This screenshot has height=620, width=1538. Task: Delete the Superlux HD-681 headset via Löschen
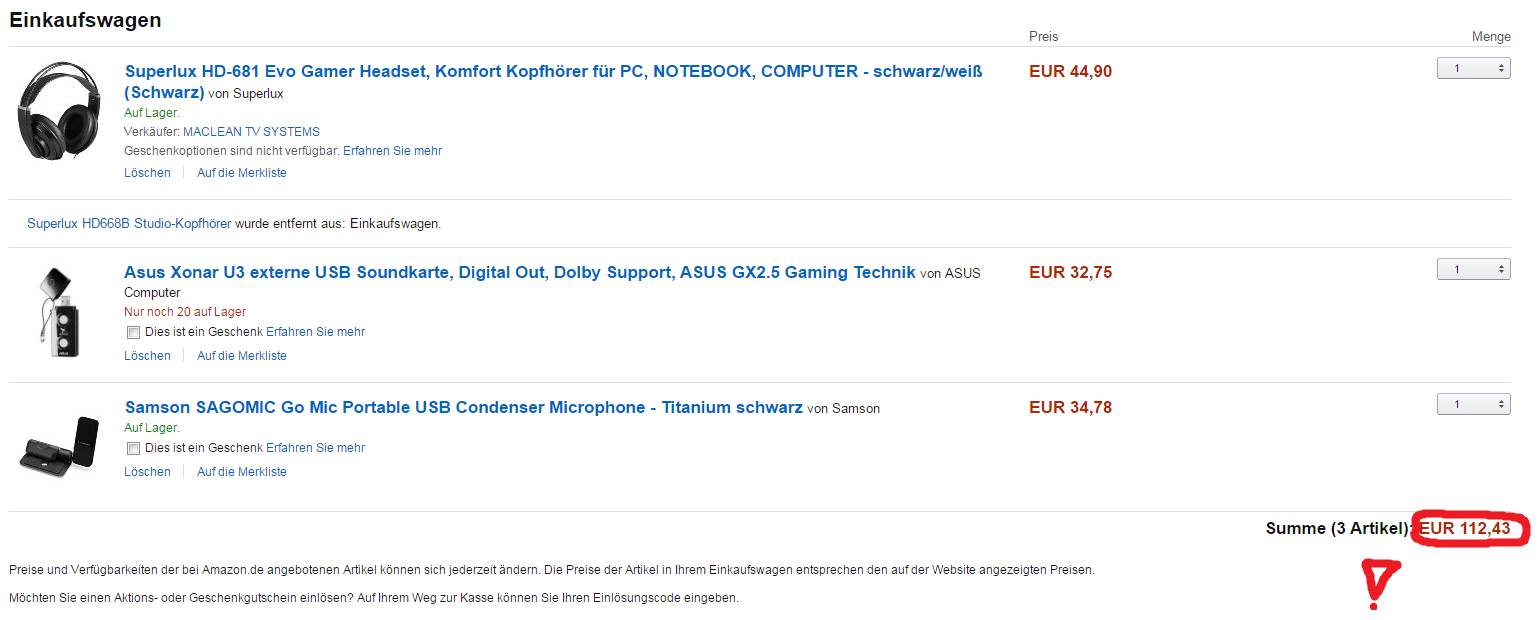coord(147,173)
